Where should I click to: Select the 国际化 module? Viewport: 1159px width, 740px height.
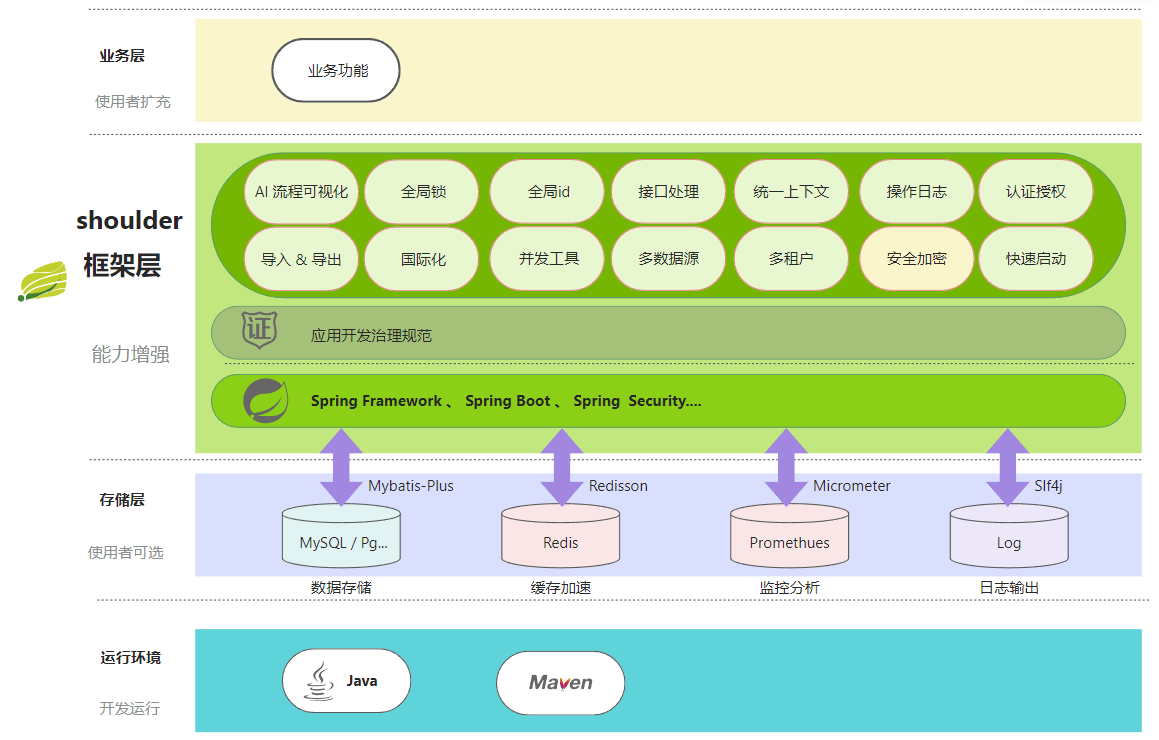point(423,259)
